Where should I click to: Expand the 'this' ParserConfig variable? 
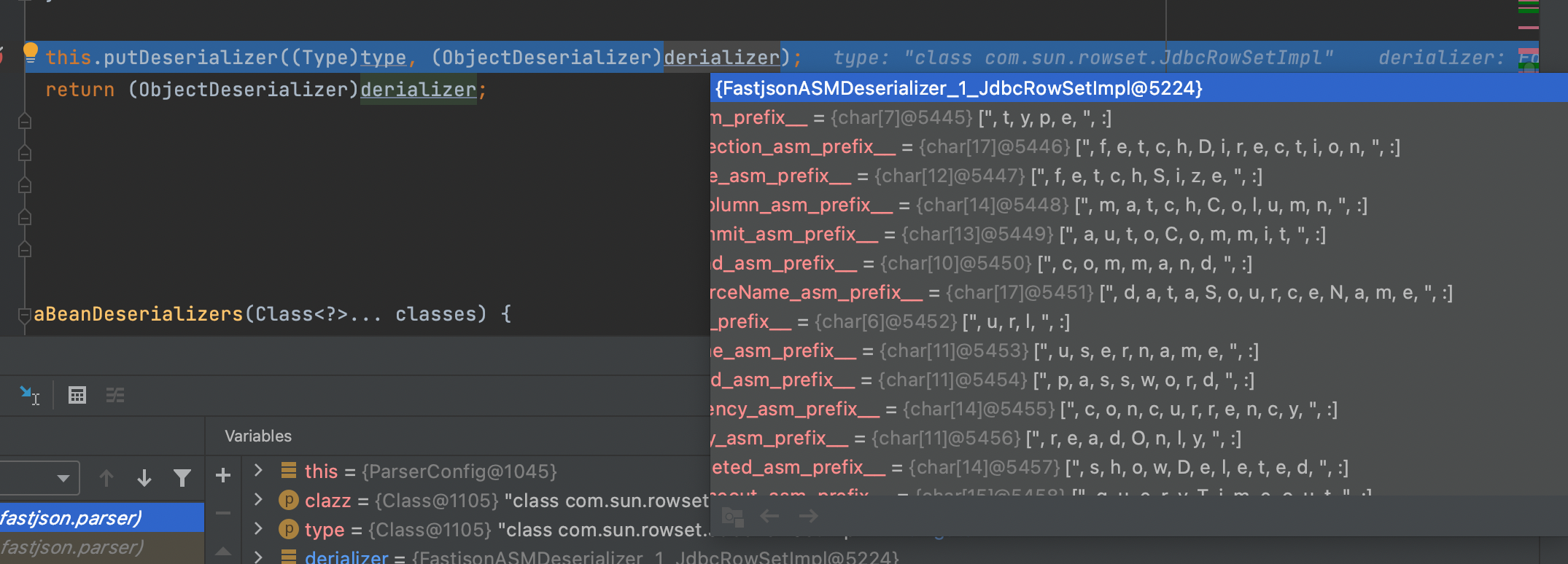(x=258, y=470)
